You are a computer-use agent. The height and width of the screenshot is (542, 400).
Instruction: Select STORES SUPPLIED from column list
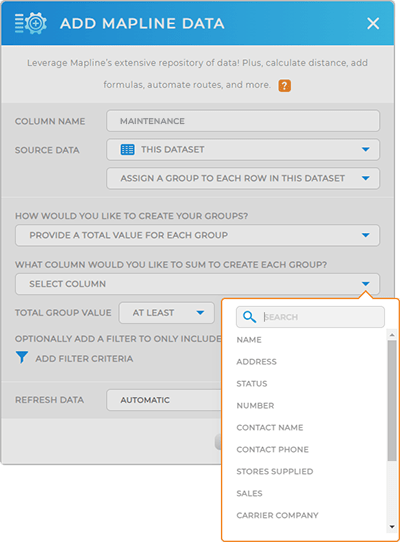click(275, 471)
